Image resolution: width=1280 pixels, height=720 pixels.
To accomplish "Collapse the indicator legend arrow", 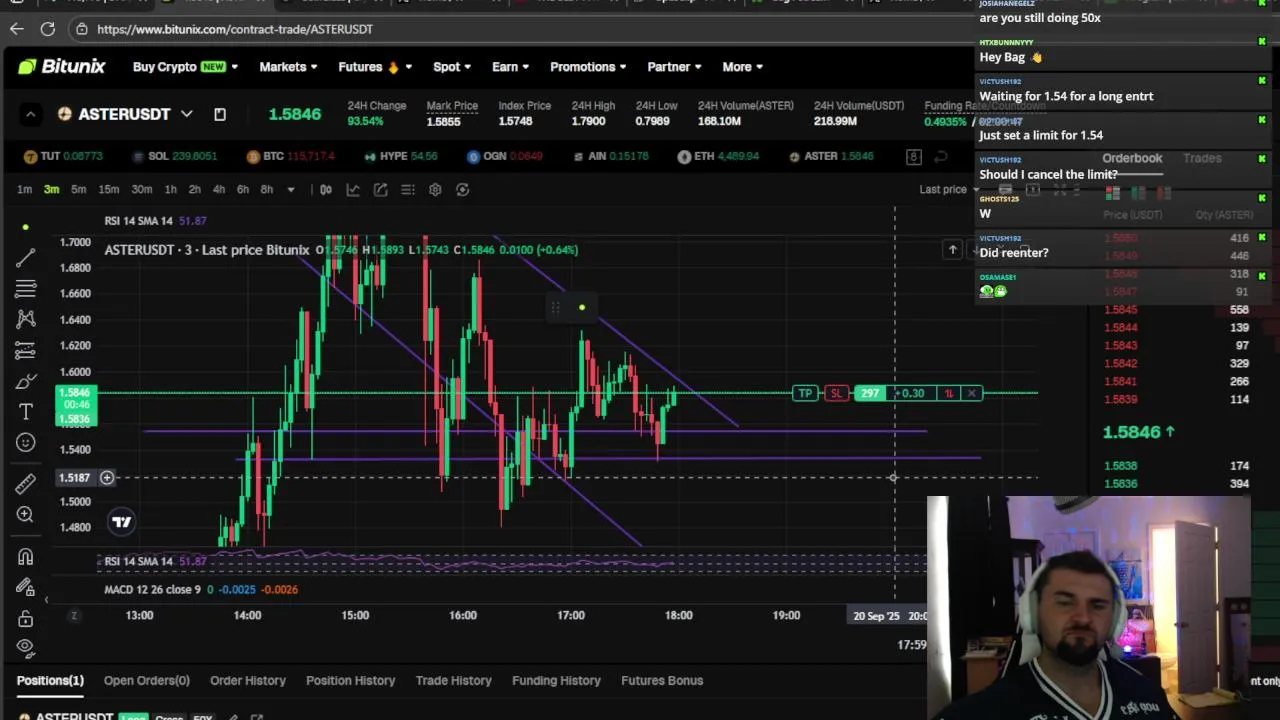I will (x=46, y=599).
